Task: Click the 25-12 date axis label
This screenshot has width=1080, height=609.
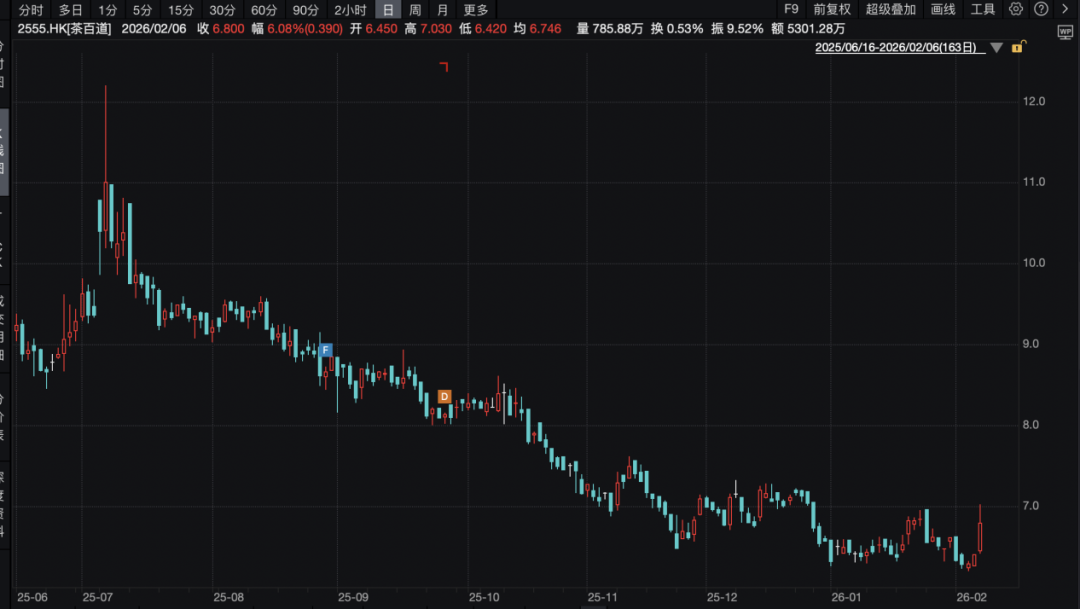Action: (722, 597)
